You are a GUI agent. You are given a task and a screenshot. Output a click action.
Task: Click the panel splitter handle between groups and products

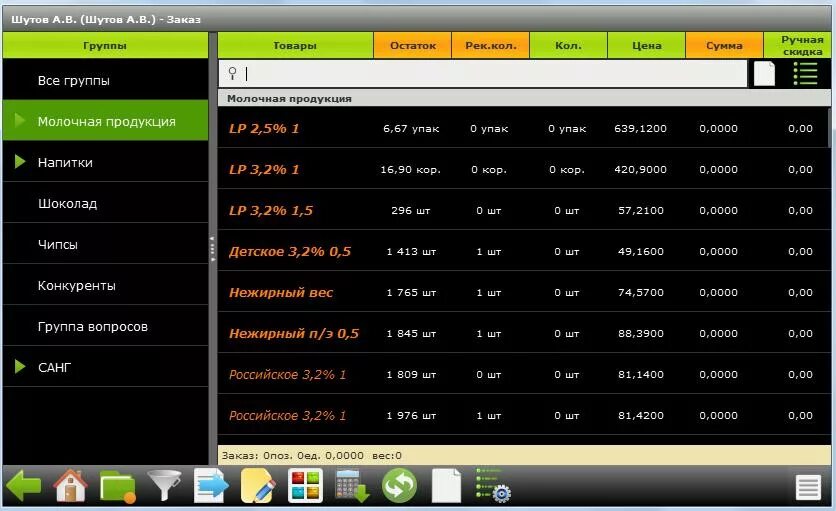[x=213, y=249]
